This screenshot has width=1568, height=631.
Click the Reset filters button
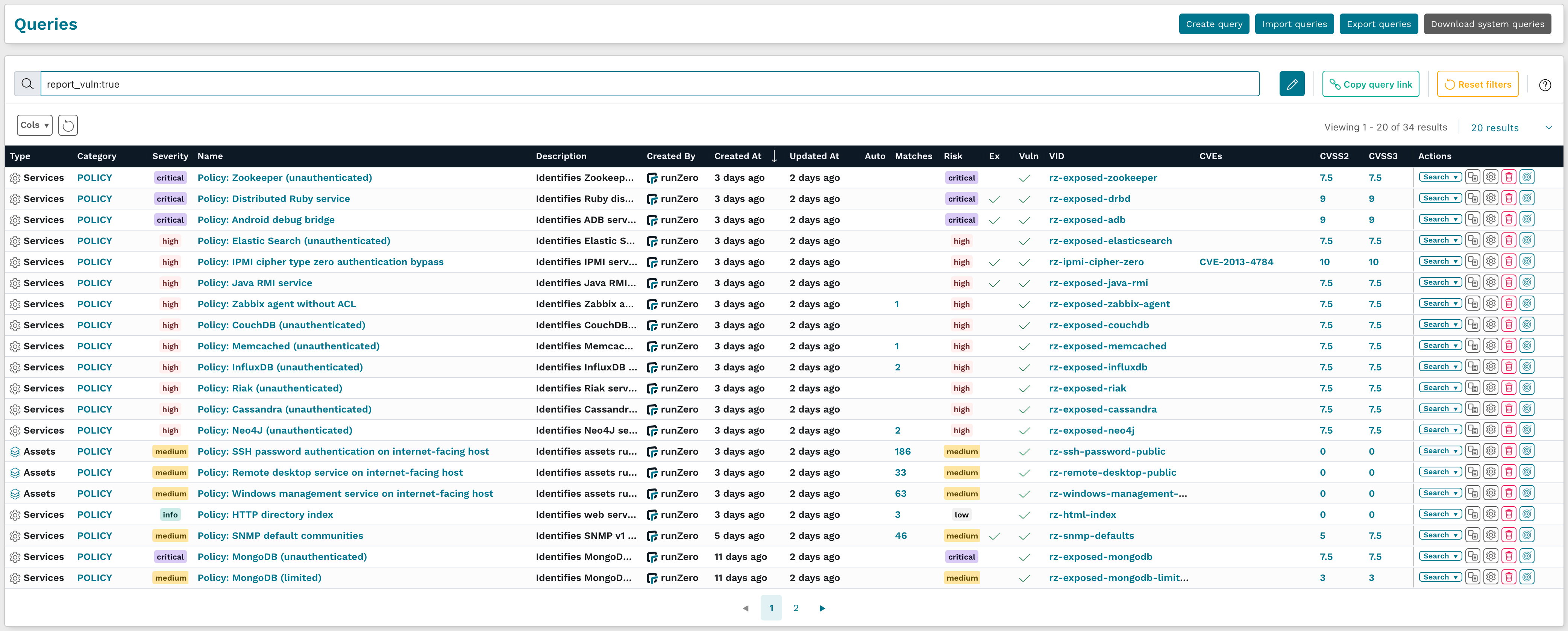(1477, 84)
